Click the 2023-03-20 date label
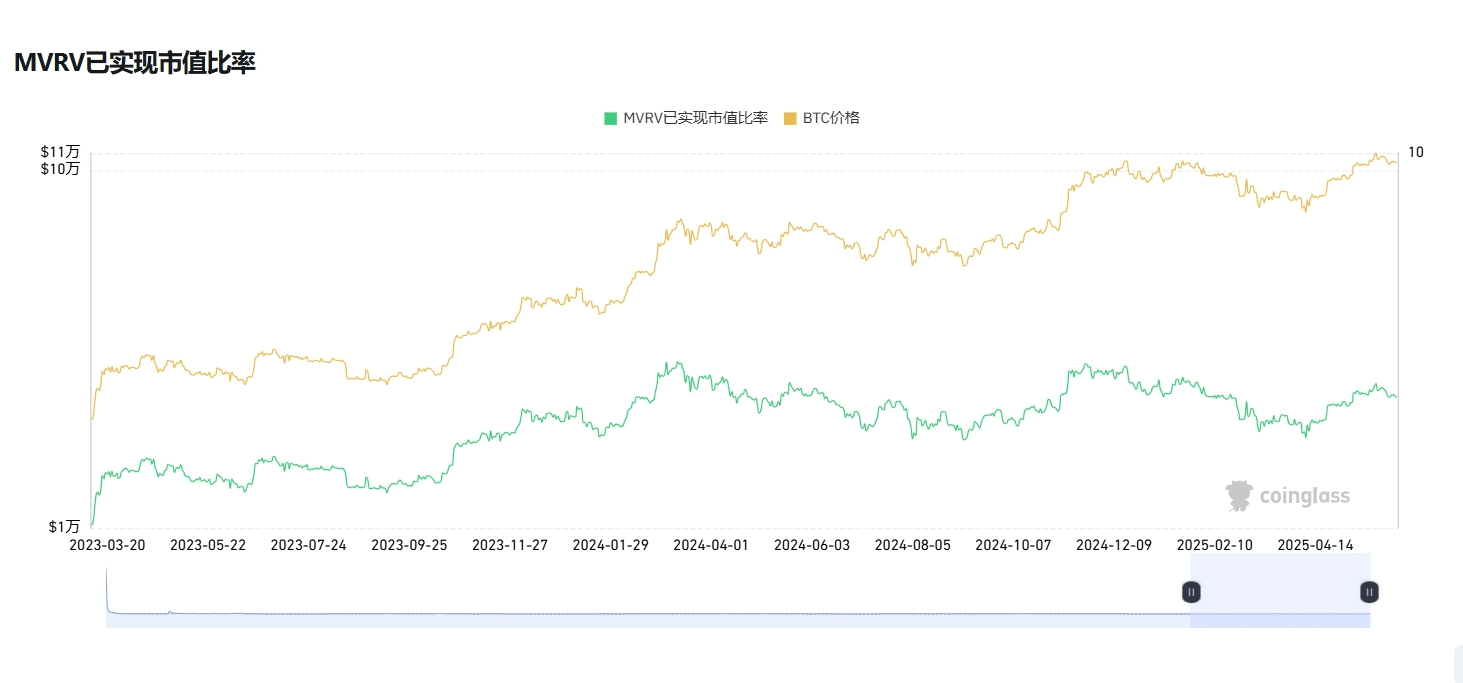1463x683 pixels. [x=107, y=545]
